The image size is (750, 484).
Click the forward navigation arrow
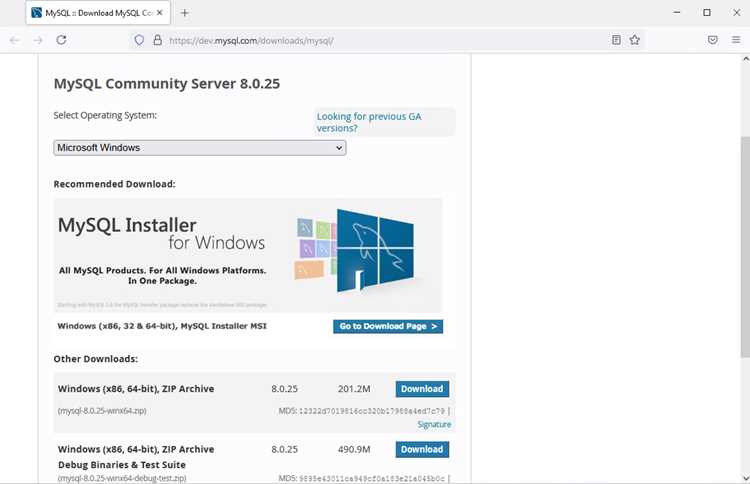point(38,40)
